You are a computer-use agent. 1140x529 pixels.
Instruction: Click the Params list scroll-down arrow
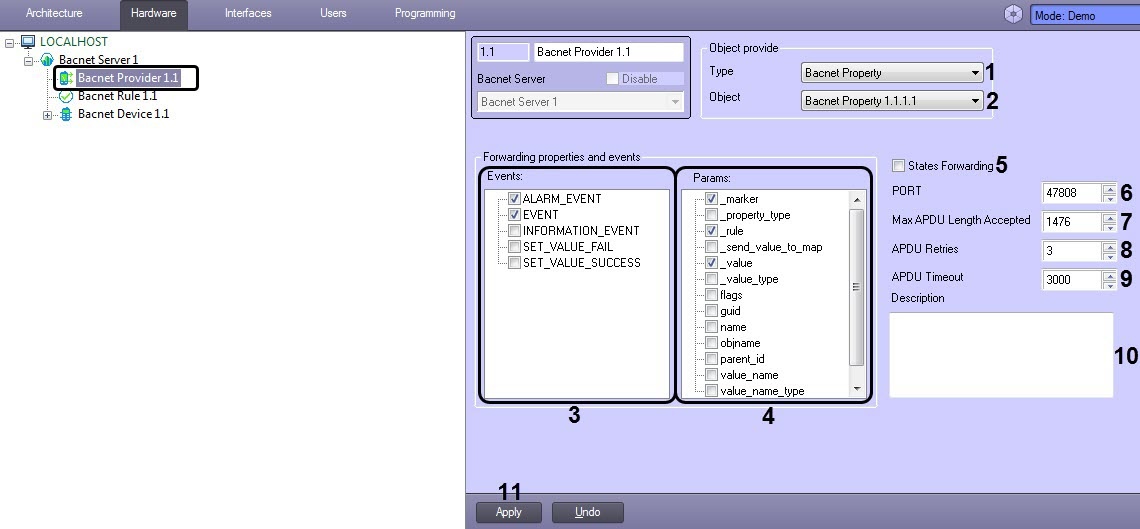tap(856, 389)
